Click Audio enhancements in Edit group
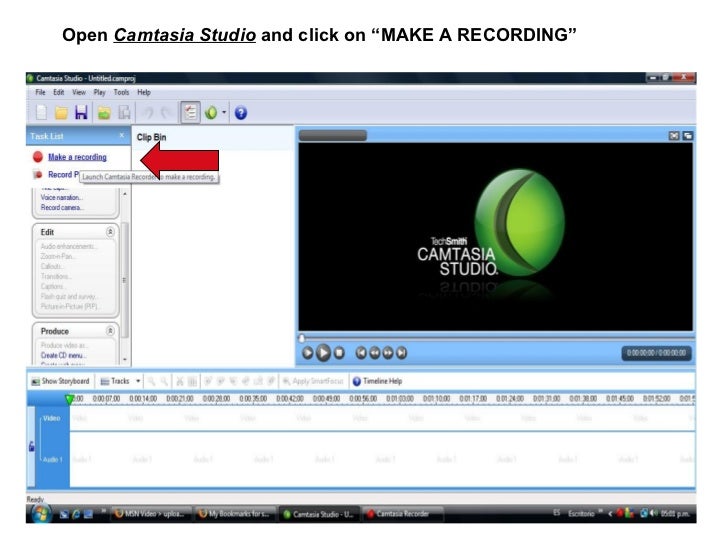This screenshot has width=728, height=546. [x=68, y=246]
